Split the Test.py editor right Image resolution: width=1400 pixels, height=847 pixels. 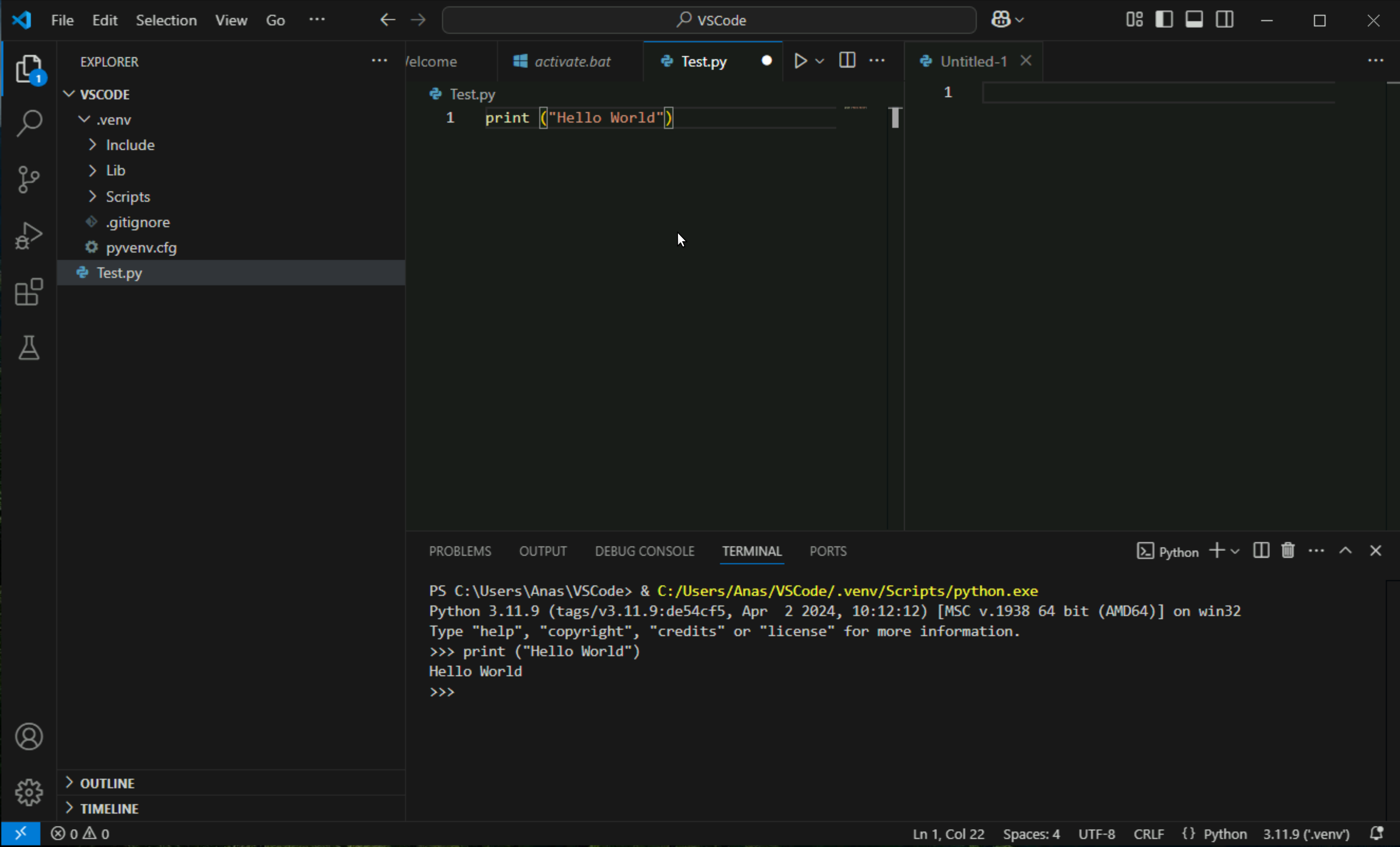(846, 61)
